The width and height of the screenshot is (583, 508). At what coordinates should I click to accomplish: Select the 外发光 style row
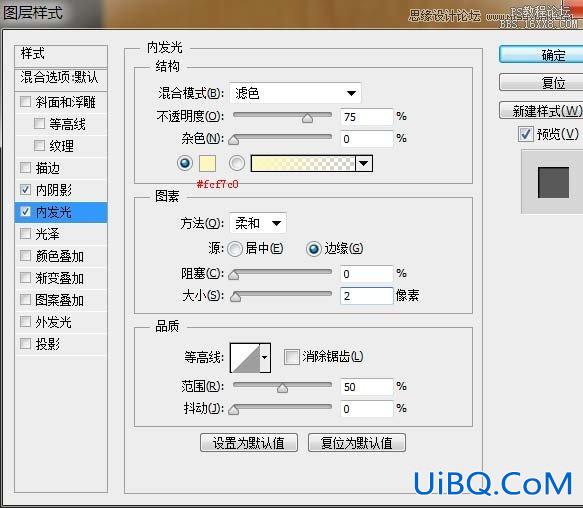61,322
